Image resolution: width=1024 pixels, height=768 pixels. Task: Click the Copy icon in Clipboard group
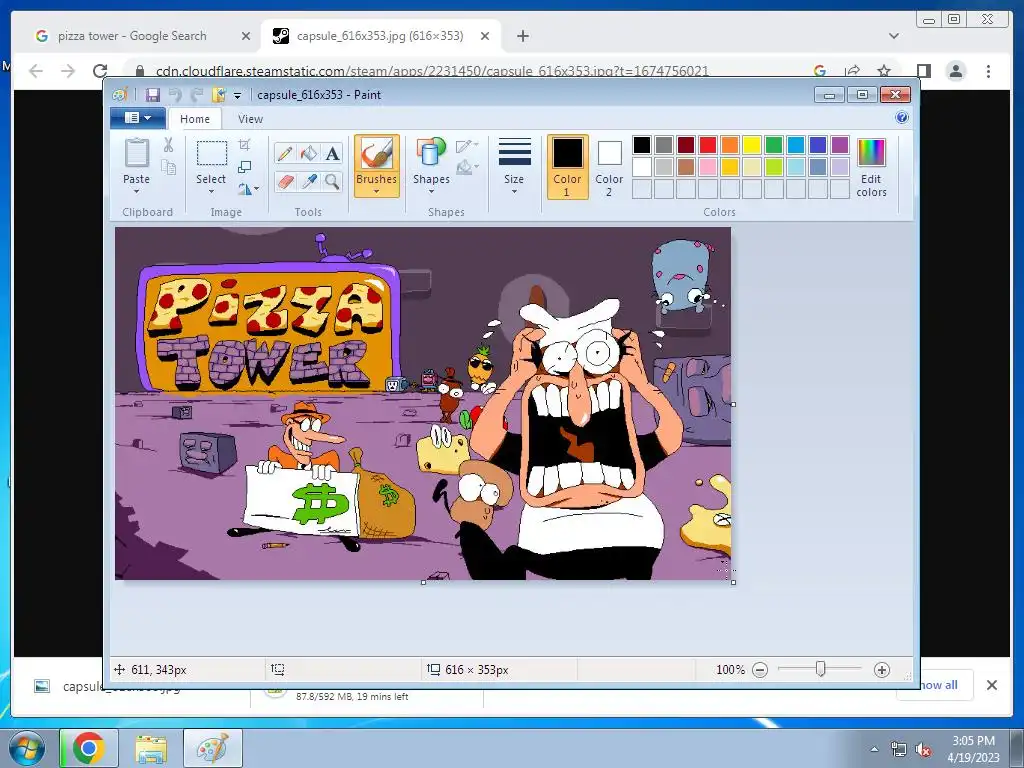point(168,167)
